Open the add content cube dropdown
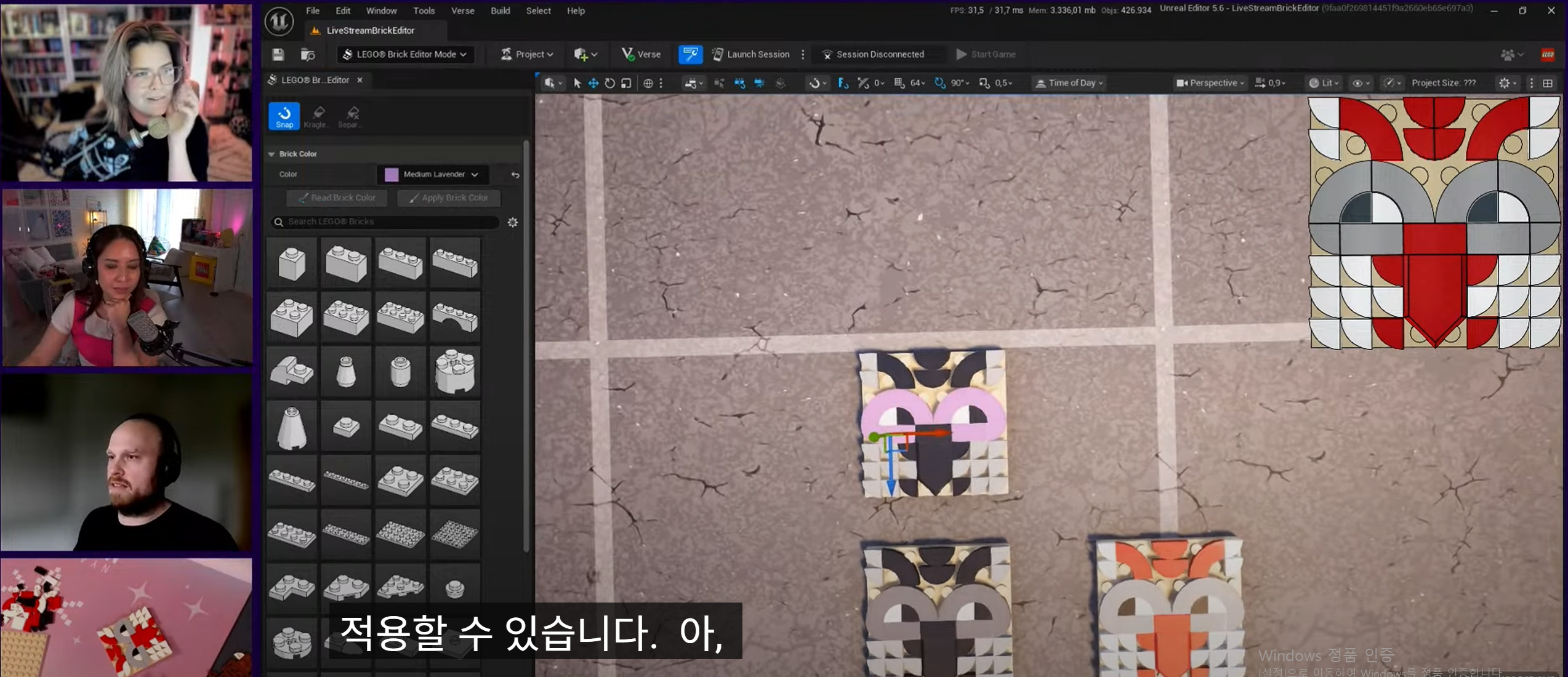 (x=585, y=54)
